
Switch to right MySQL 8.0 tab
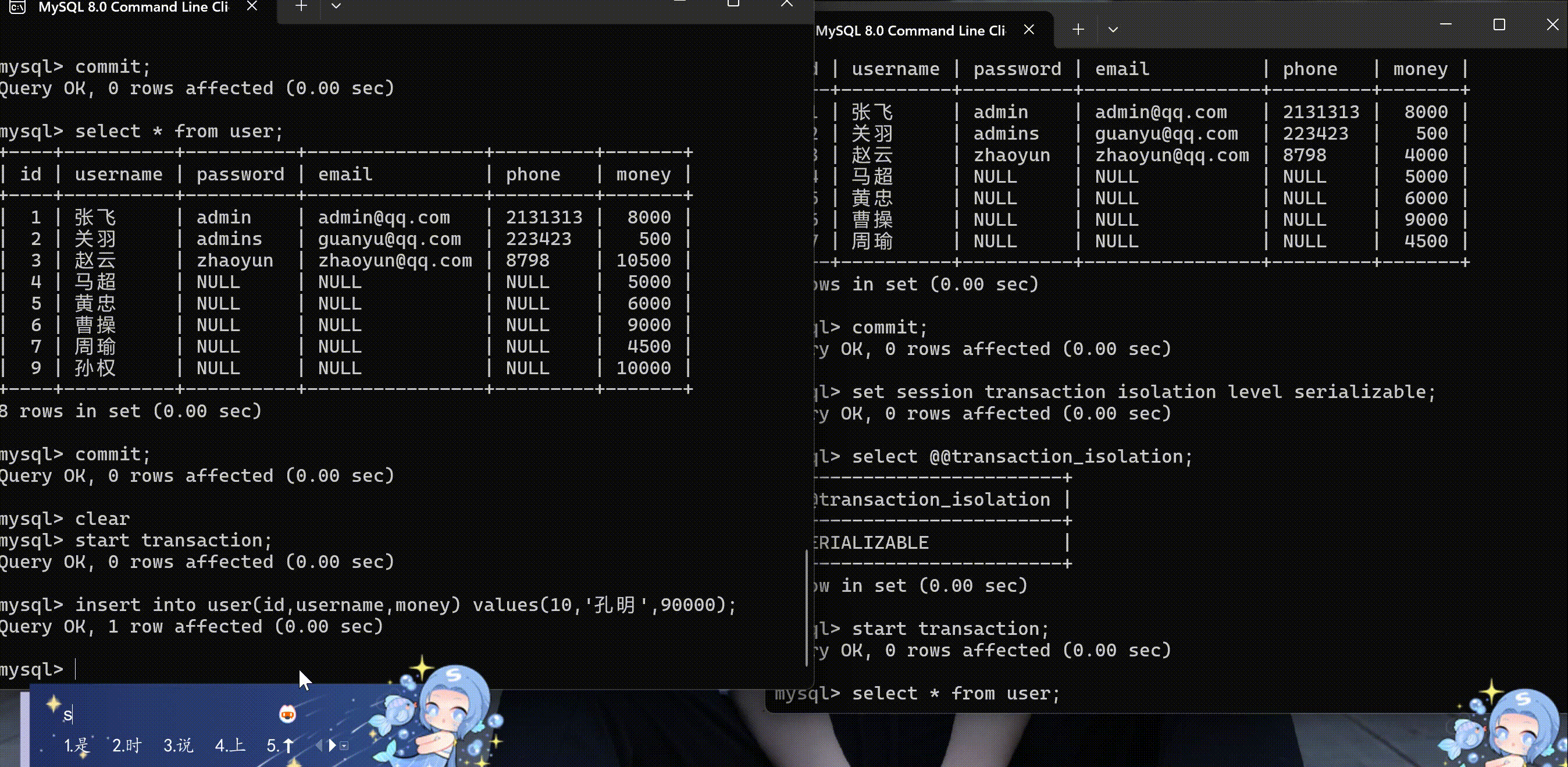pyautogui.click(x=910, y=30)
